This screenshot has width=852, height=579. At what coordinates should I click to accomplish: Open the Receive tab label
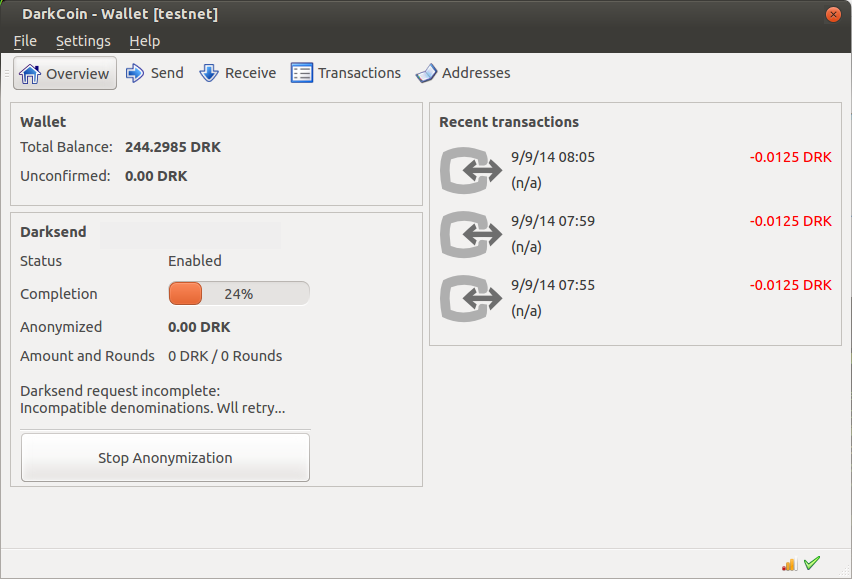click(x=250, y=73)
